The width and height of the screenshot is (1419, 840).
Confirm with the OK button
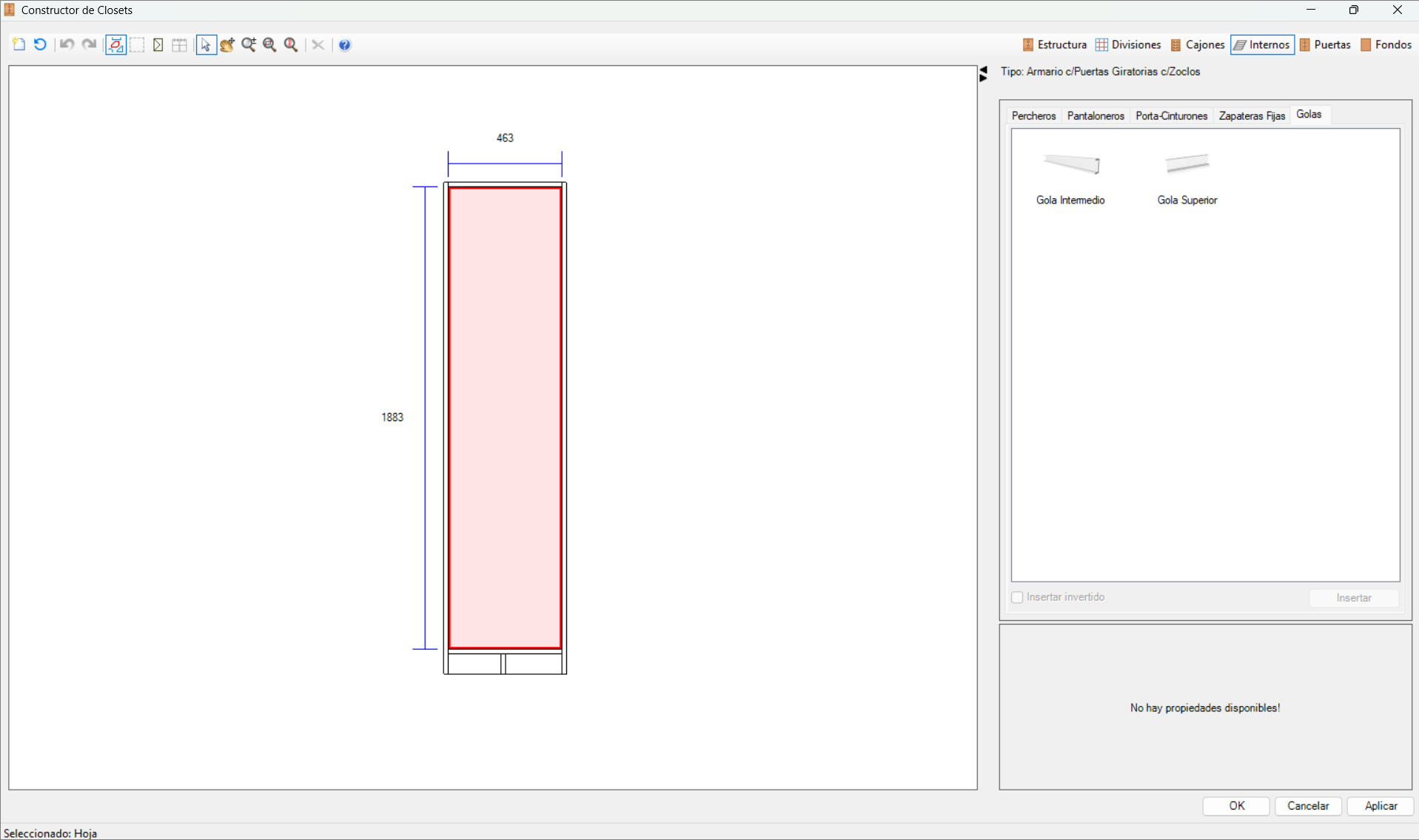[1237, 806]
